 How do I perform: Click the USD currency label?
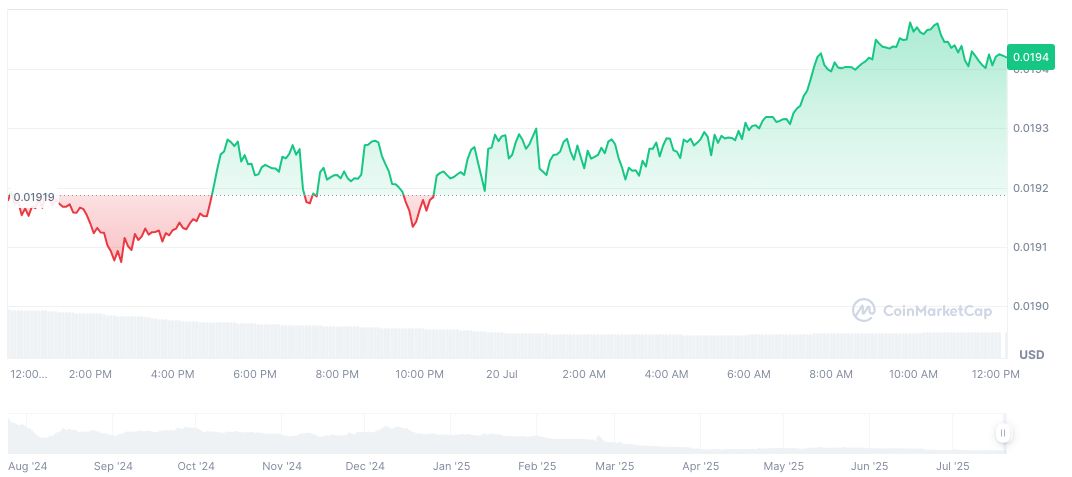click(x=1031, y=355)
